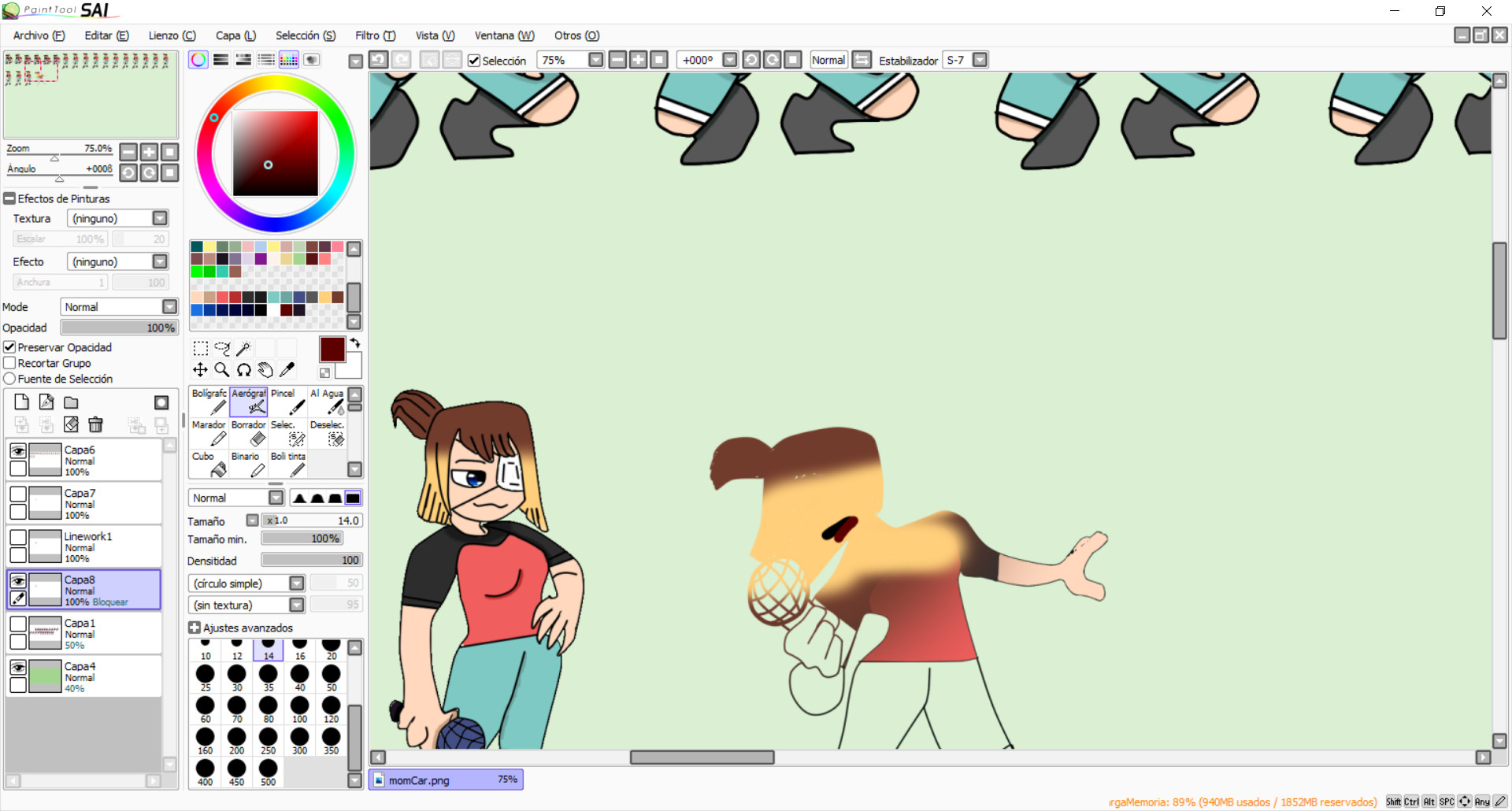Click the dark red foreground color swatch
Viewport: 1512px width, 811px height.
[332, 350]
